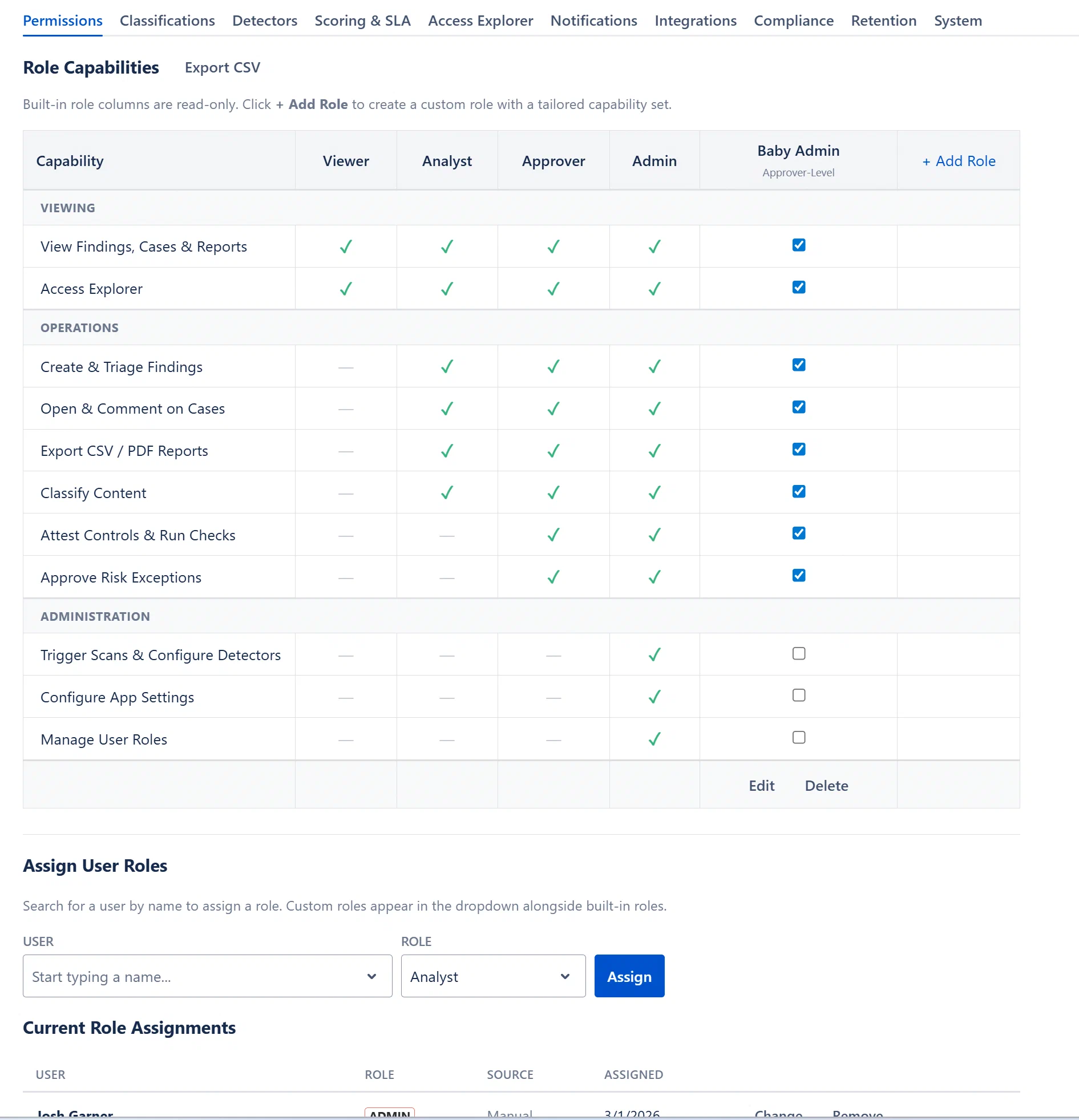This screenshot has width=1079, height=1120.
Task: Uncheck Baby Admin Access Explorer capability
Action: tap(798, 288)
